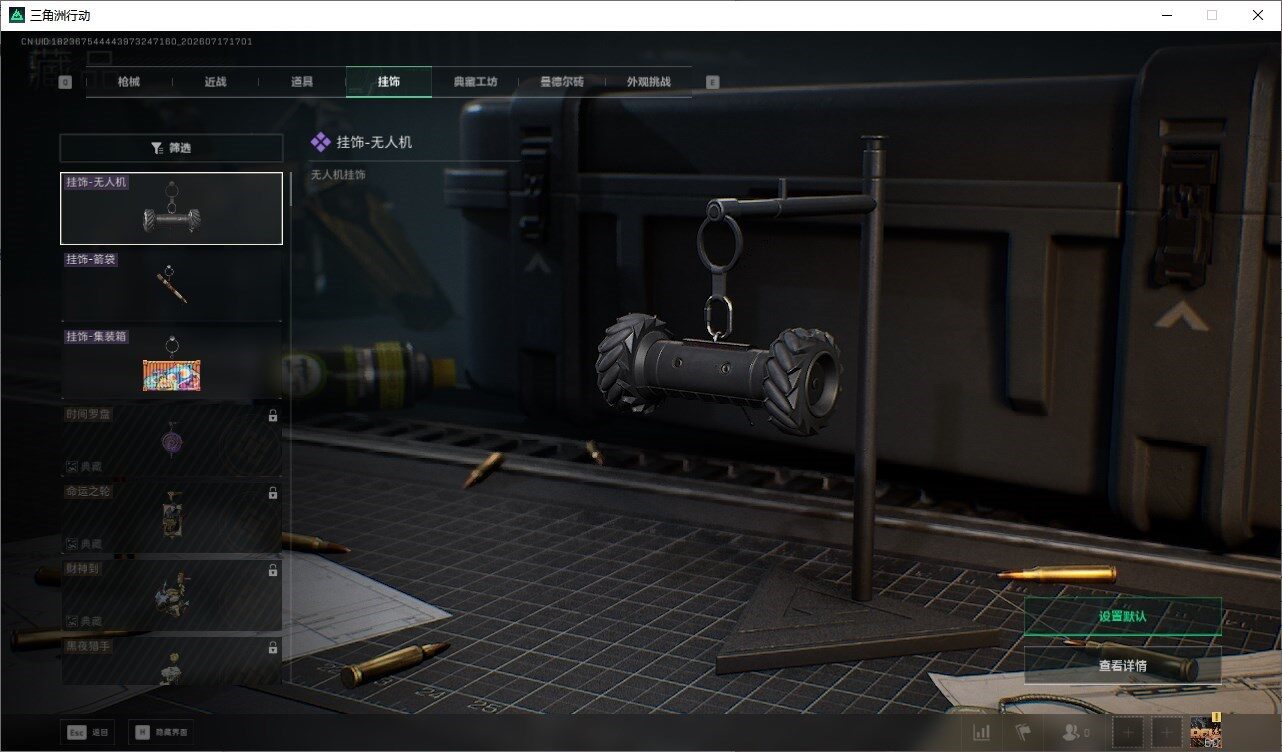Click the E next-tab key icon

(x=712, y=82)
